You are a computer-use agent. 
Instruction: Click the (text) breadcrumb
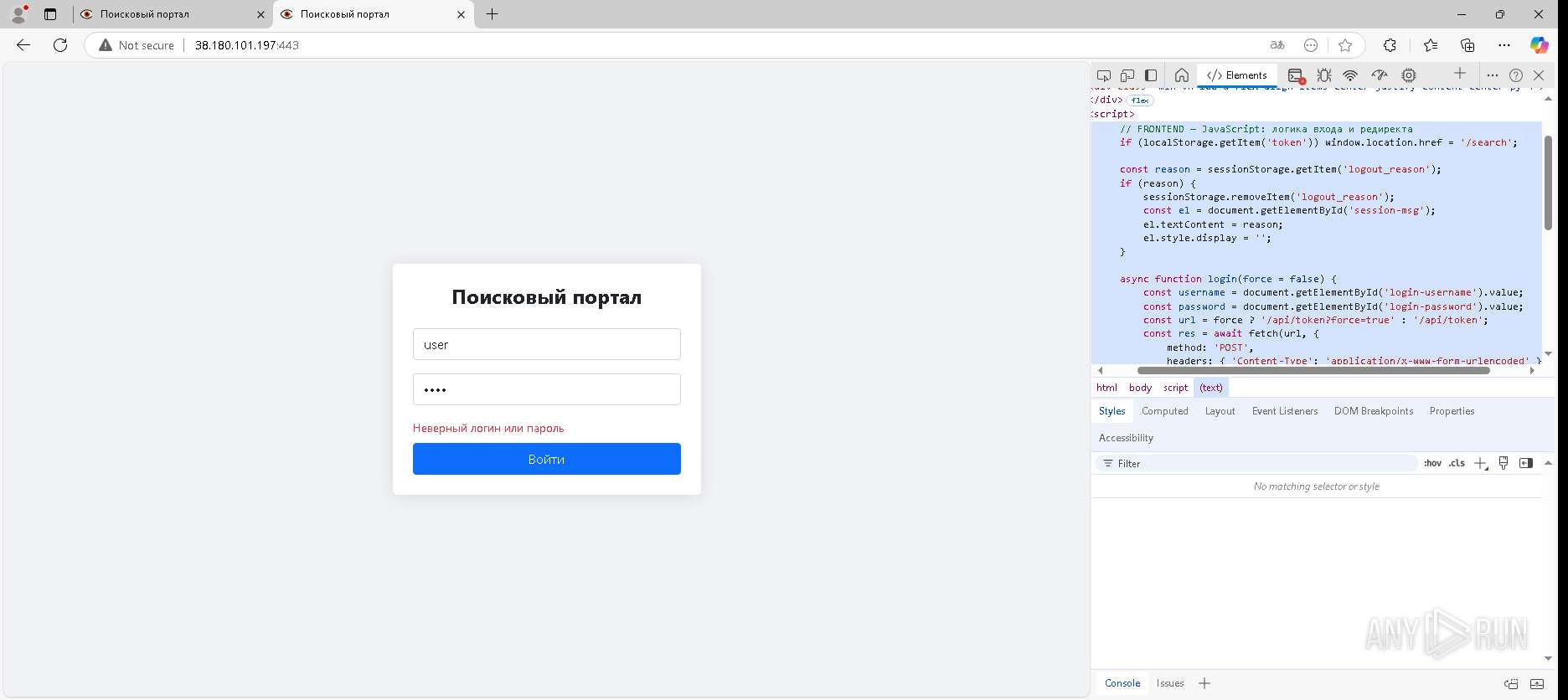[x=1211, y=388]
